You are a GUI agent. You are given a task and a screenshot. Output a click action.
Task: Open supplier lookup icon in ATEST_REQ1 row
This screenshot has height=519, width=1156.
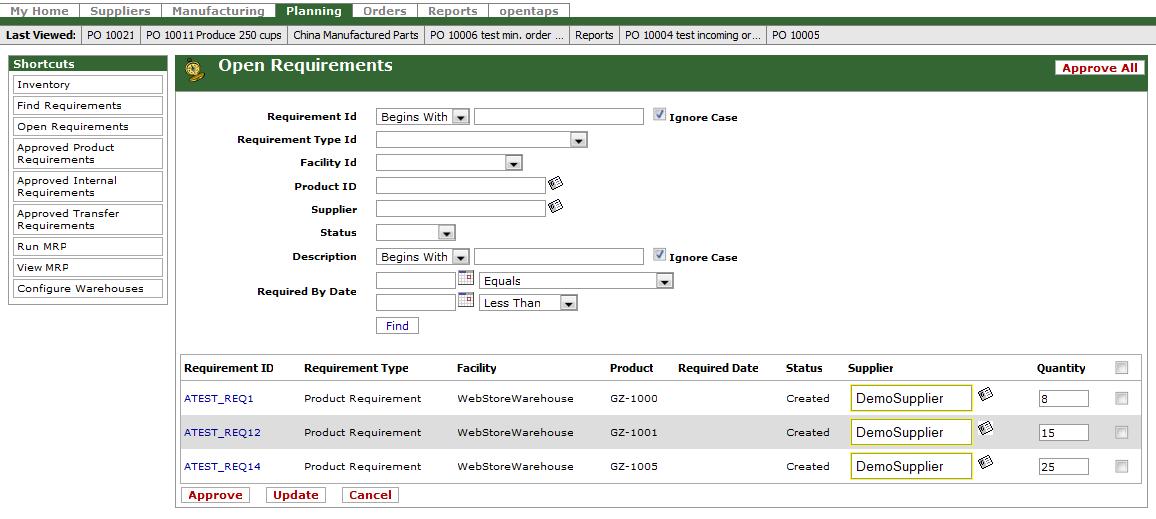tap(986, 394)
